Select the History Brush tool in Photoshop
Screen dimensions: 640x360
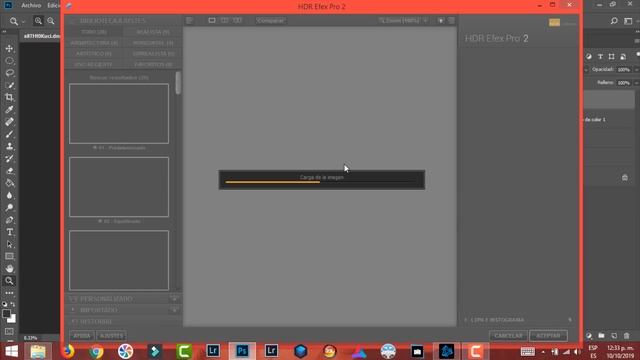click(9, 159)
